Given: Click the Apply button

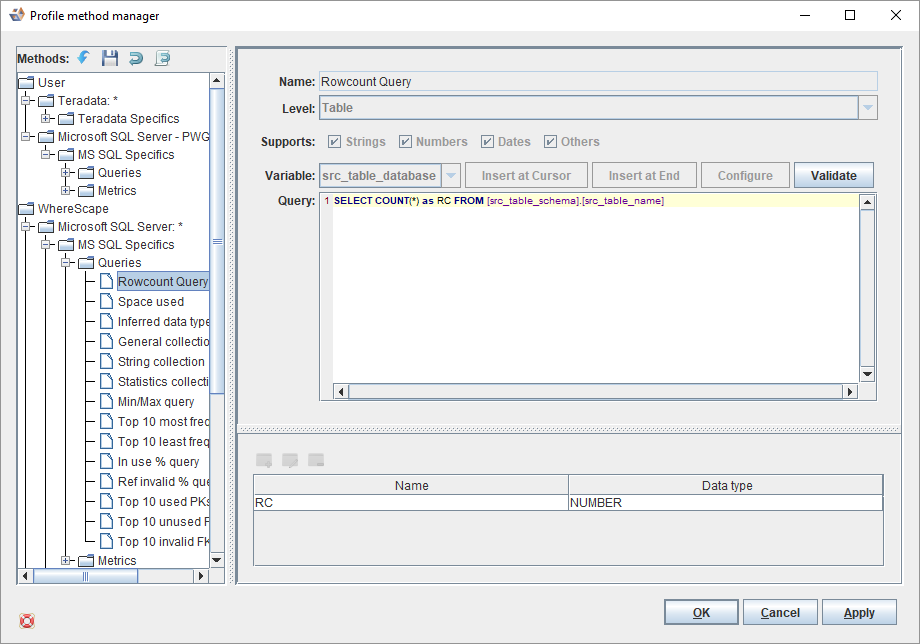Looking at the screenshot, I should point(859,612).
